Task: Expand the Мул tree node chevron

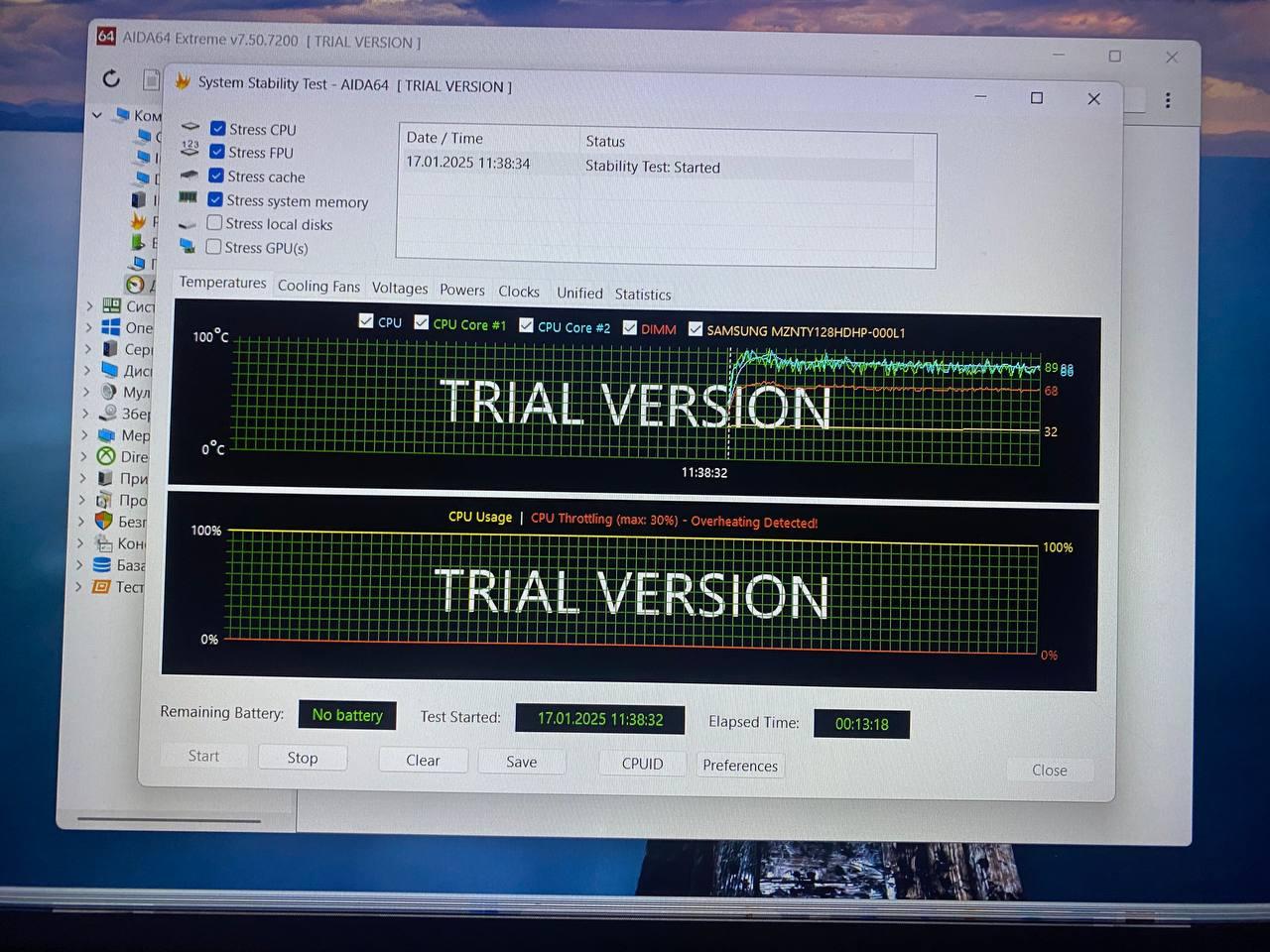Action: (86, 392)
